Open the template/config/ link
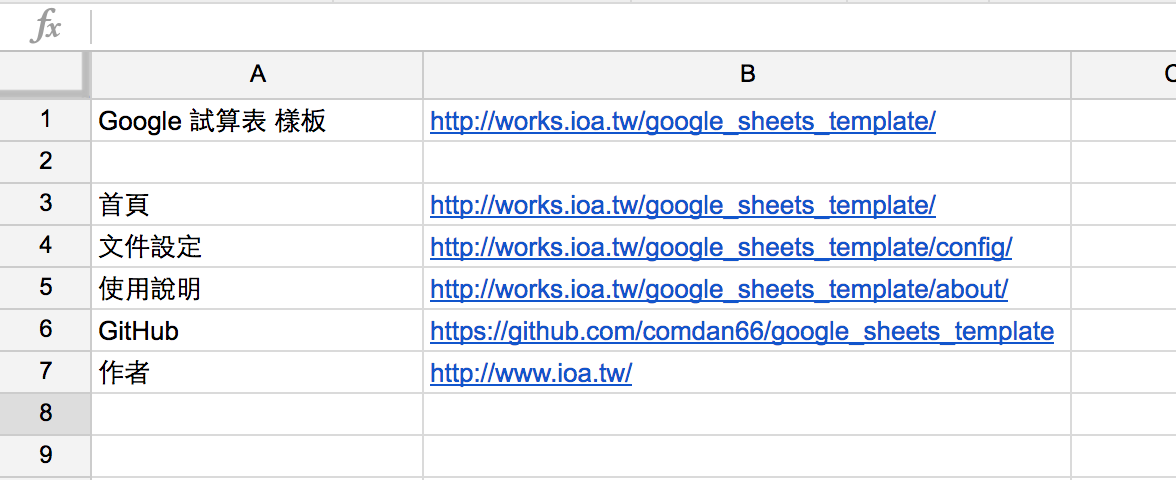 click(x=721, y=247)
